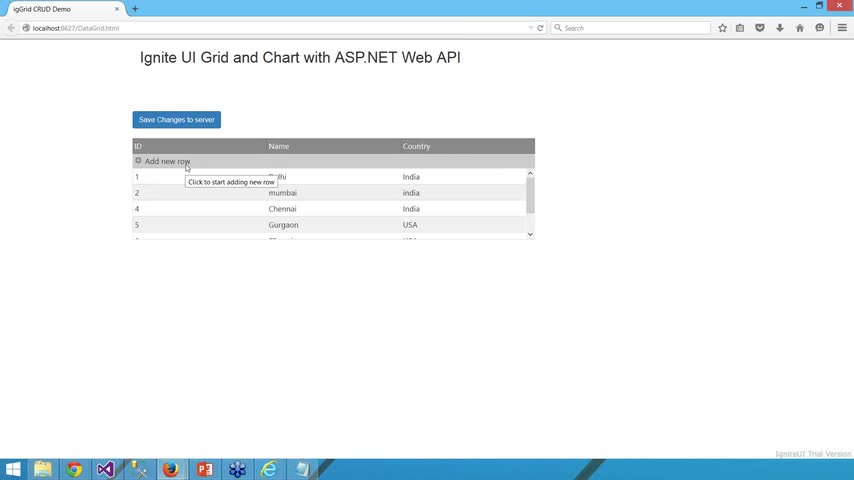Show bookmarks list icon

pos(740,28)
